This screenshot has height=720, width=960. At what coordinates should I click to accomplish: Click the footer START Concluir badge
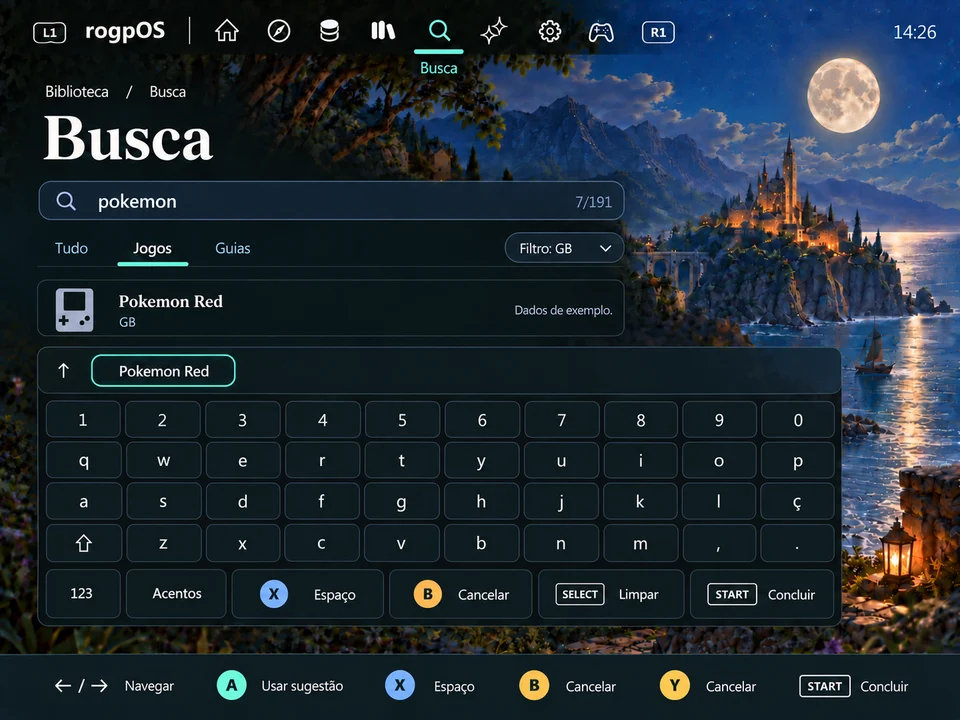[824, 686]
